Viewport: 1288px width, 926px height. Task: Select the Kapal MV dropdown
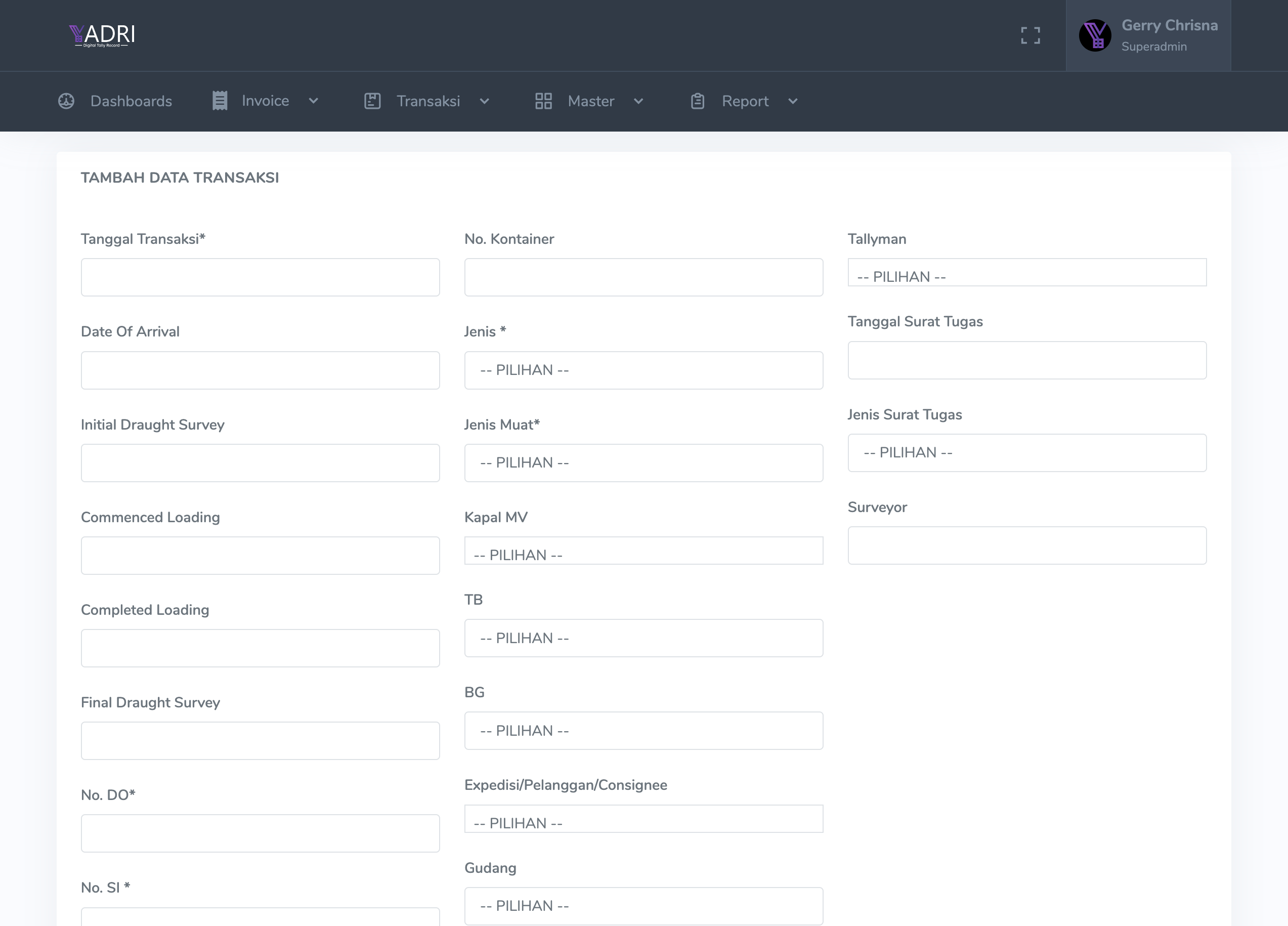[x=643, y=551]
